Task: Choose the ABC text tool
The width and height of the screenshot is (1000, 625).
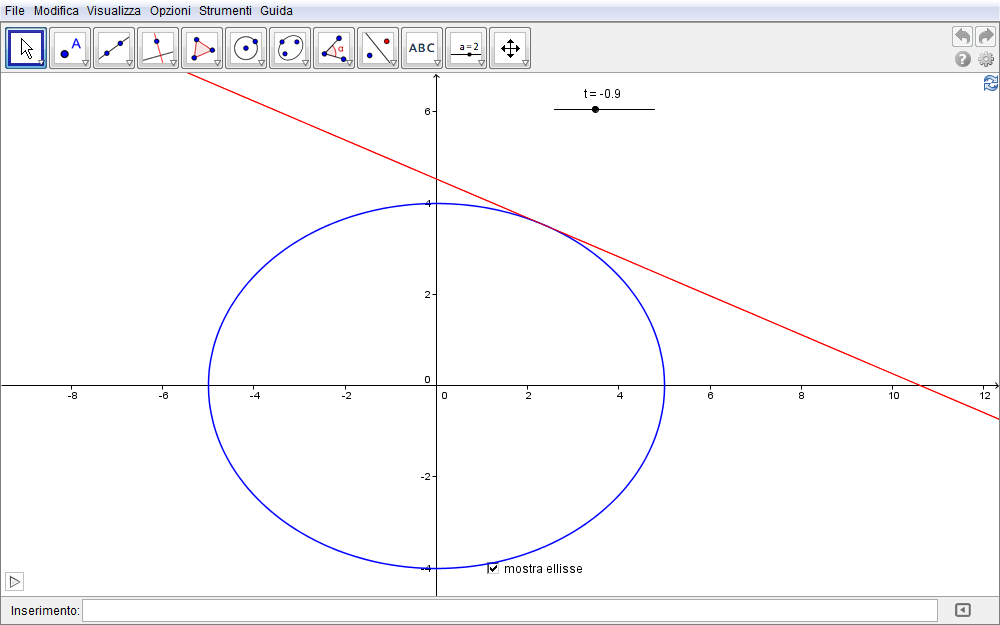Action: 422,48
